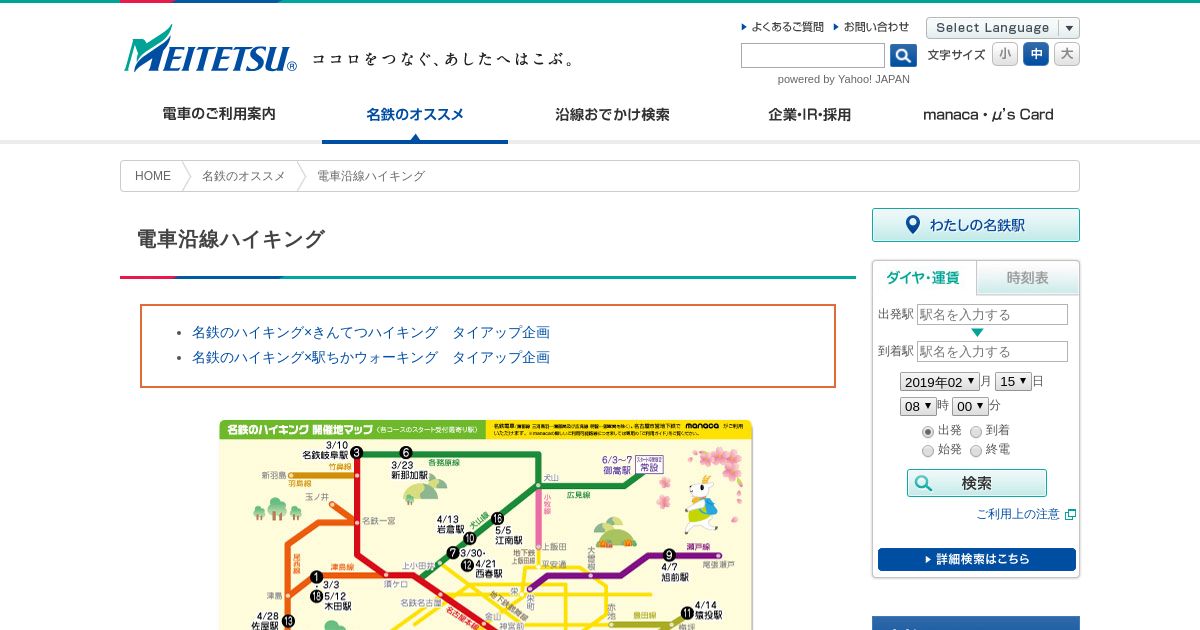Expand the hour dropdown showing 08
The image size is (1200, 630).
918,406
